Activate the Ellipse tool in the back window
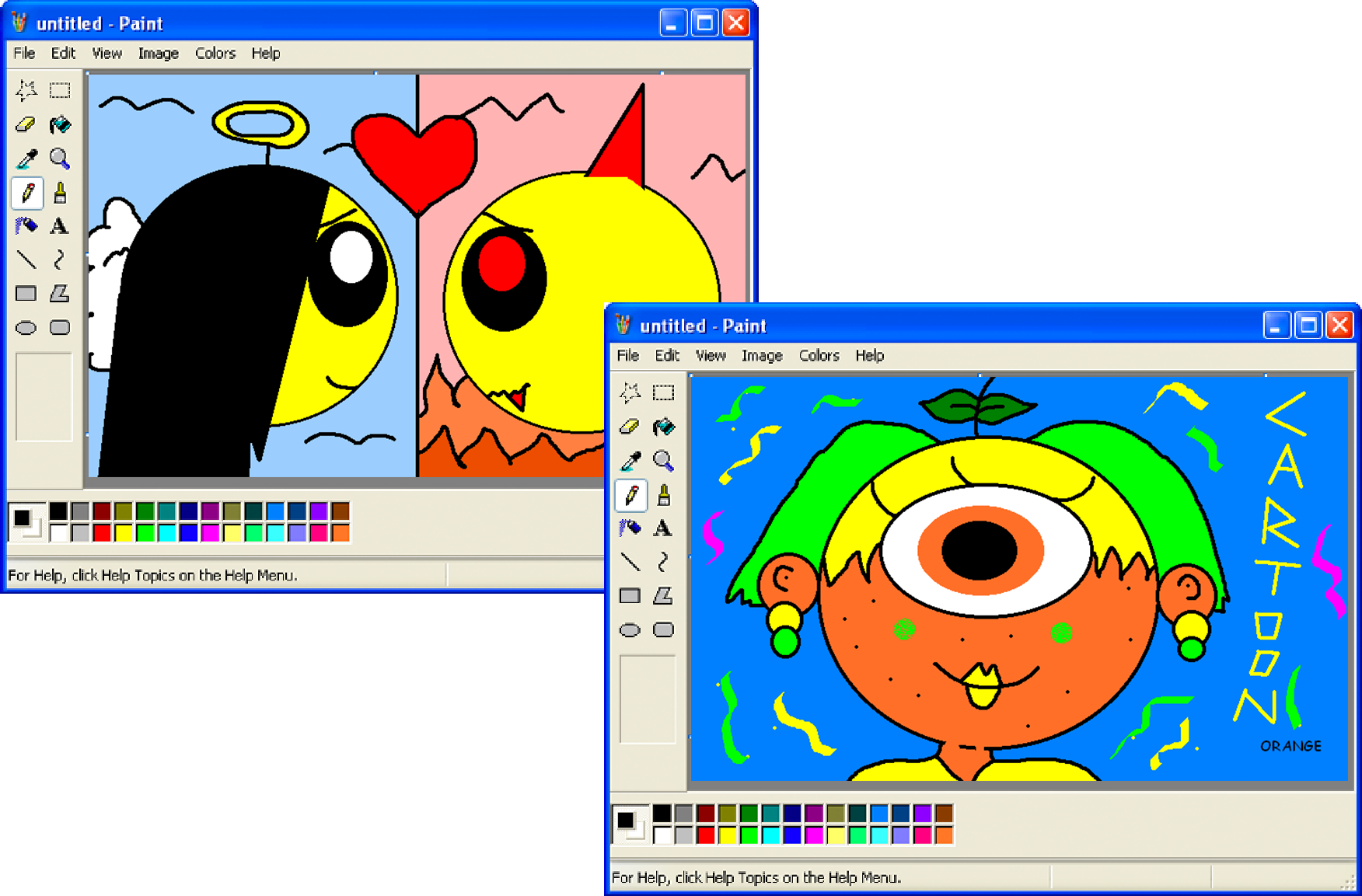1362x896 pixels. click(26, 327)
